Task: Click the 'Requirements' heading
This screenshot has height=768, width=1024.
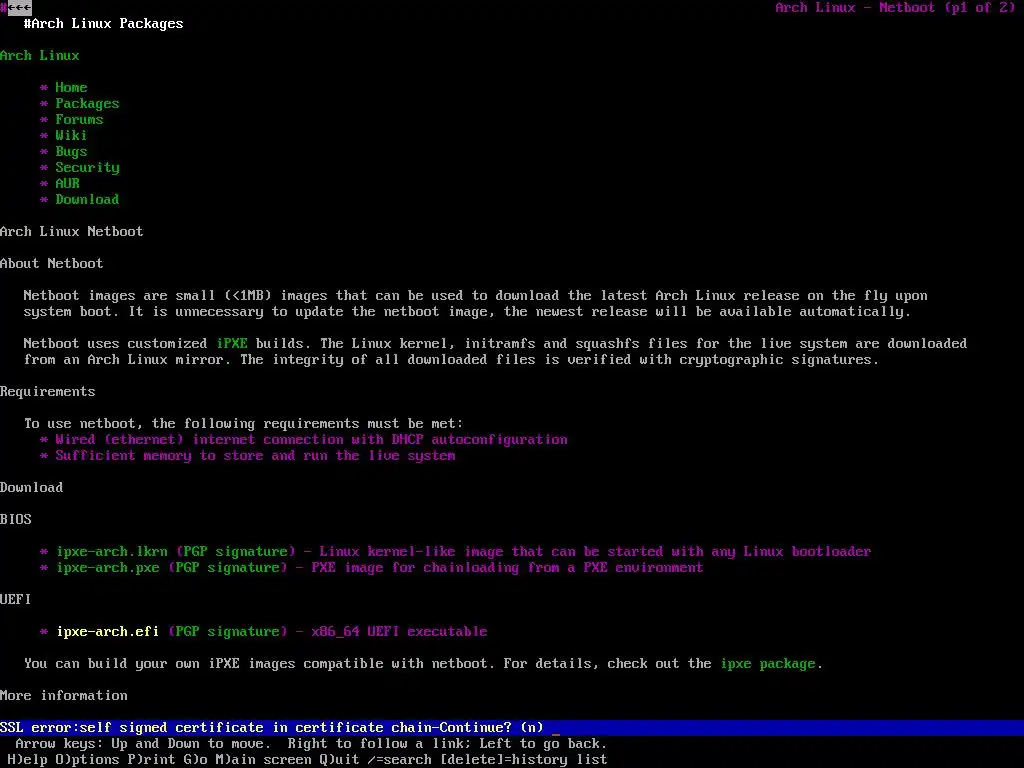Action: (48, 391)
